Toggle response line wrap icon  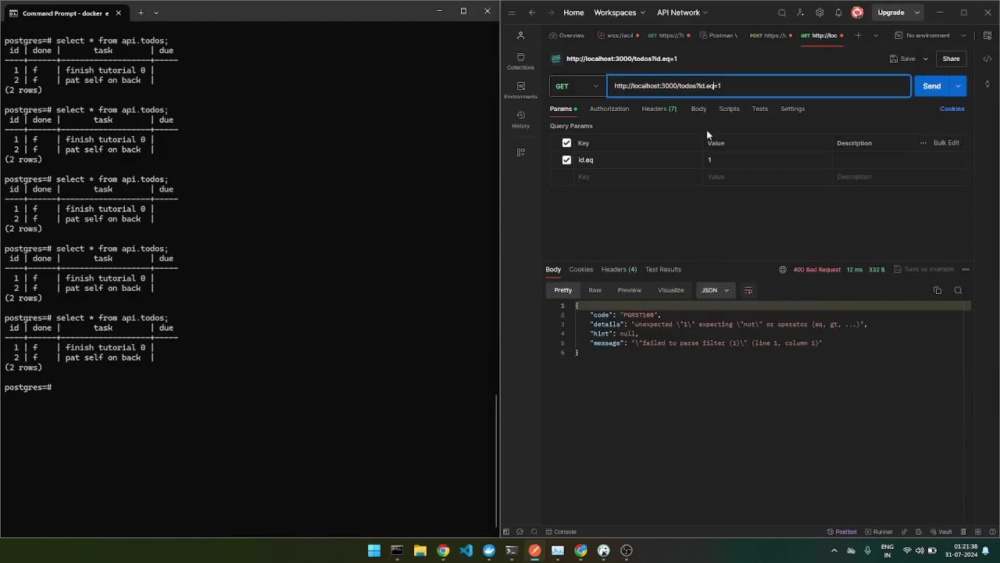[x=748, y=290]
